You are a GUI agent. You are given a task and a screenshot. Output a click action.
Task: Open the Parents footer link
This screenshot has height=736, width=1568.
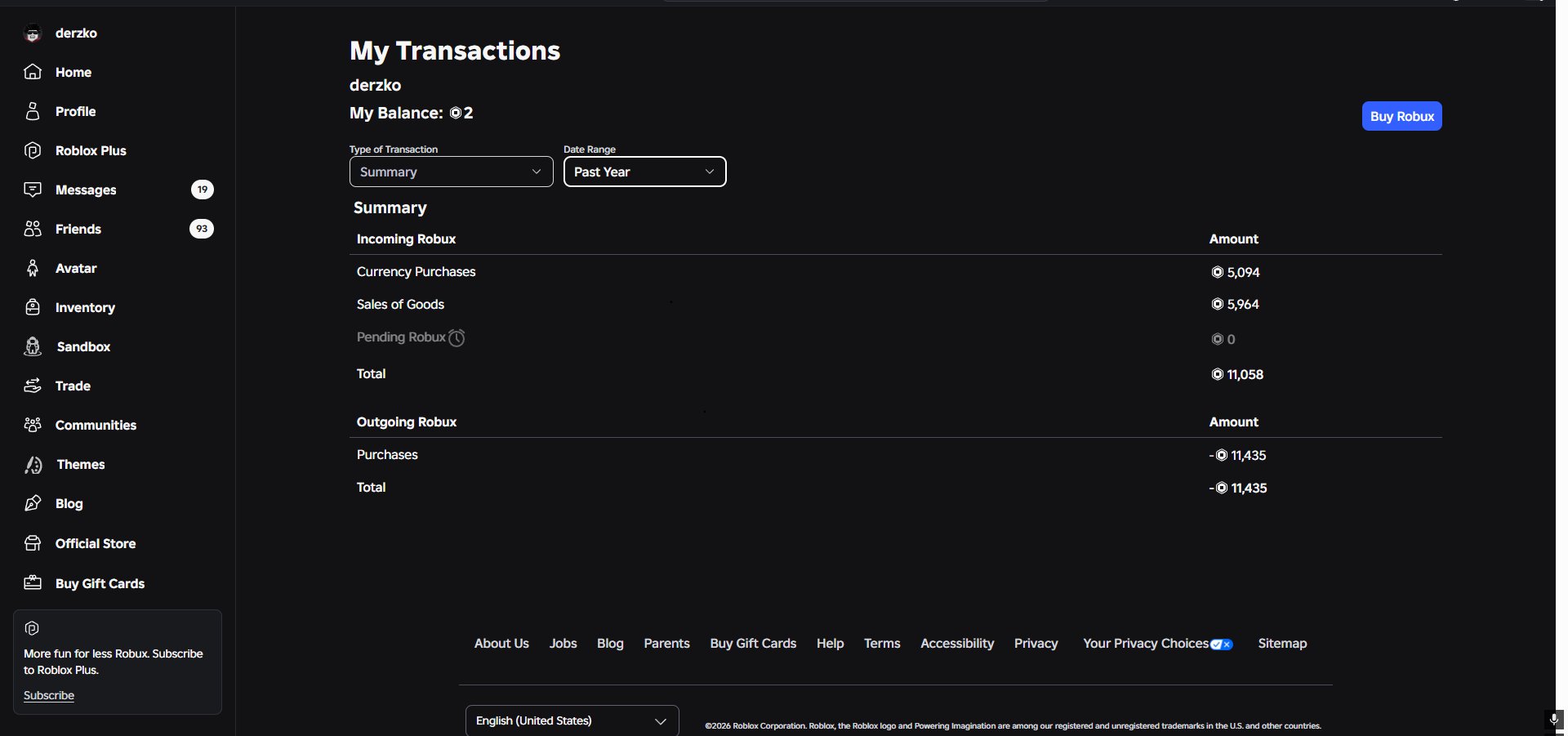pyautogui.click(x=666, y=644)
